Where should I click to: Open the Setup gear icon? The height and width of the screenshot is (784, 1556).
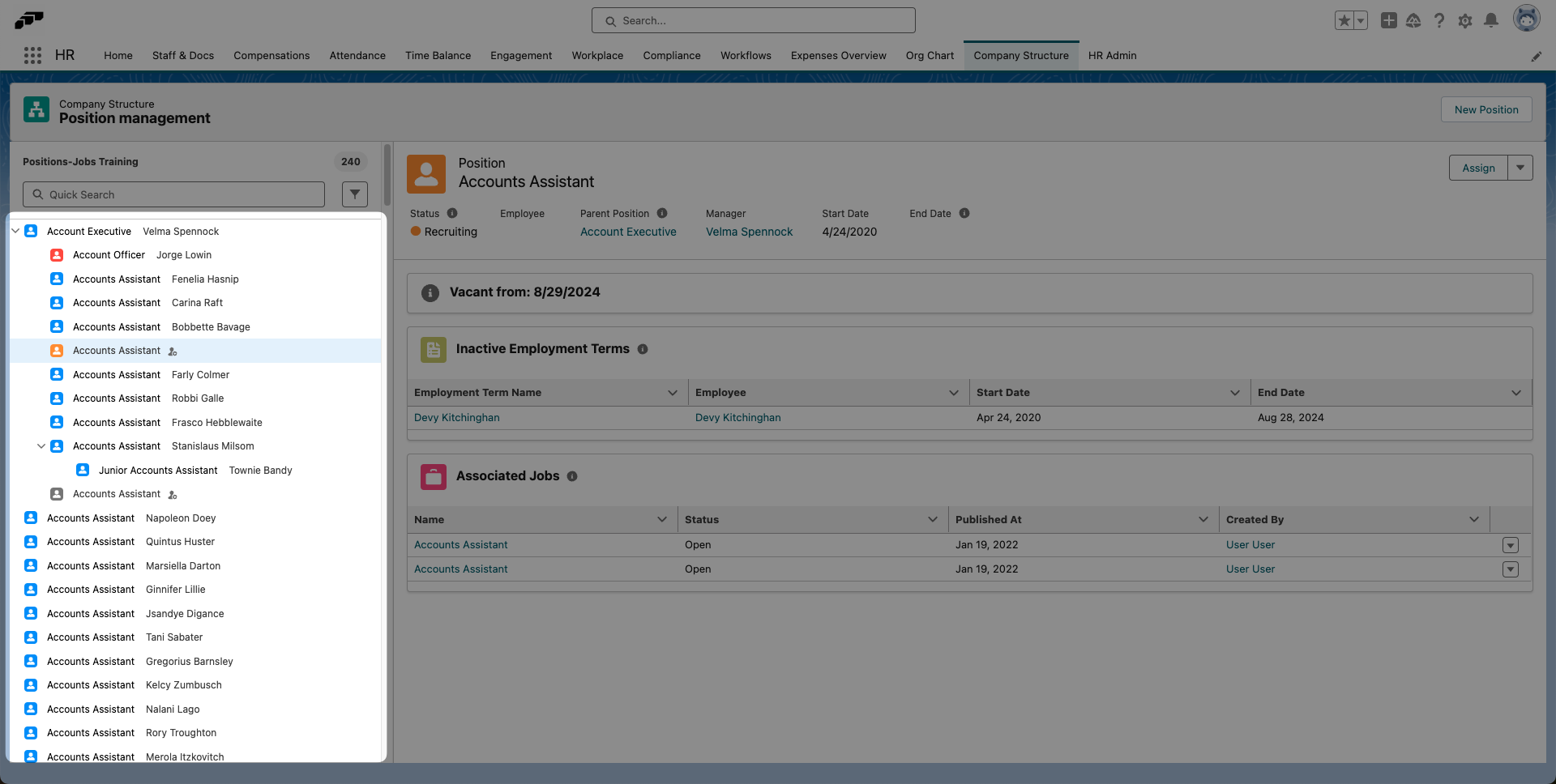click(x=1465, y=21)
